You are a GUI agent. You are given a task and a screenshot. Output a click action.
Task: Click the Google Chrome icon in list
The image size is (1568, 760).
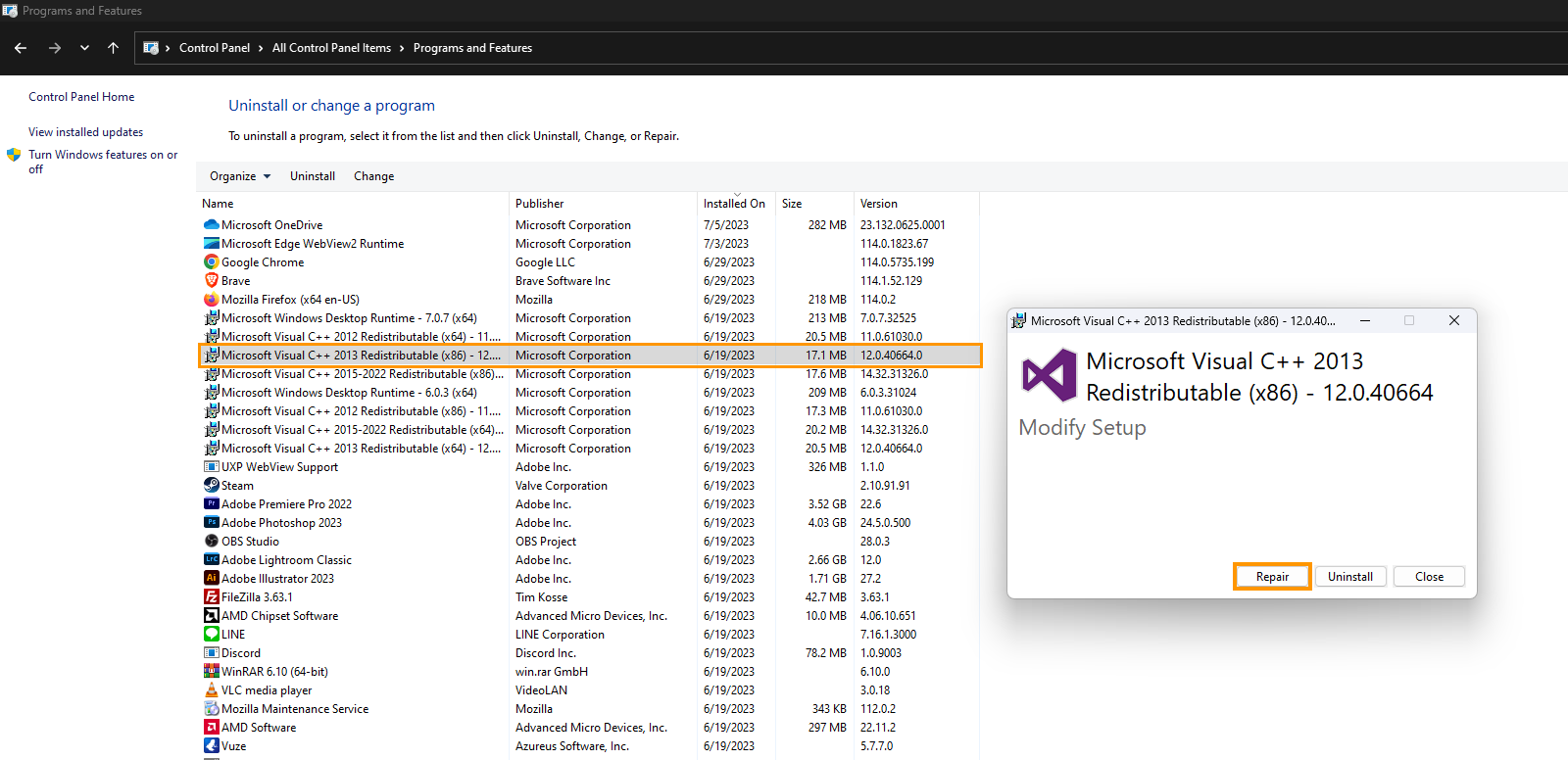coord(211,261)
